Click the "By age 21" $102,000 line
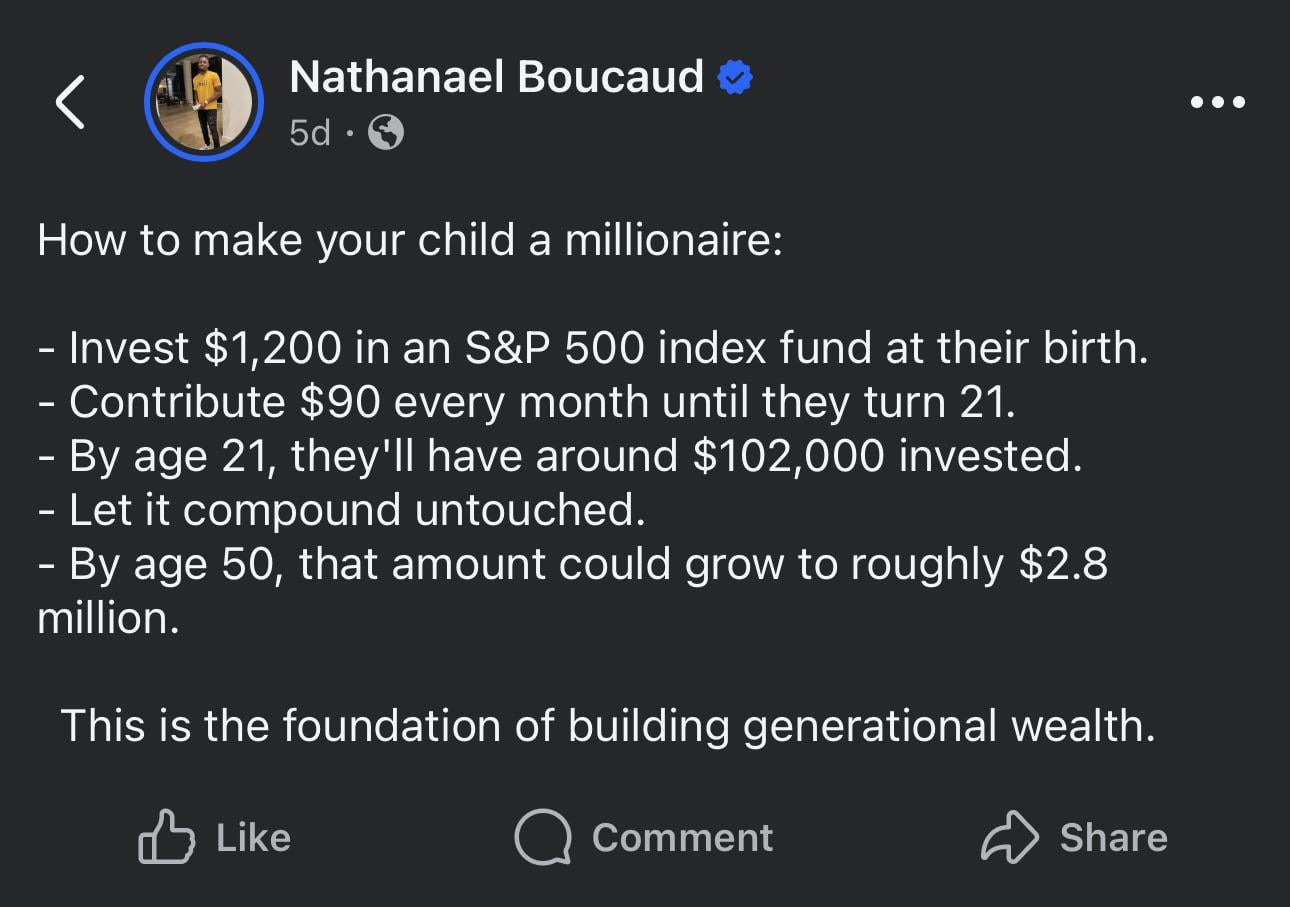Screen dimensions: 1290x907 point(560,456)
